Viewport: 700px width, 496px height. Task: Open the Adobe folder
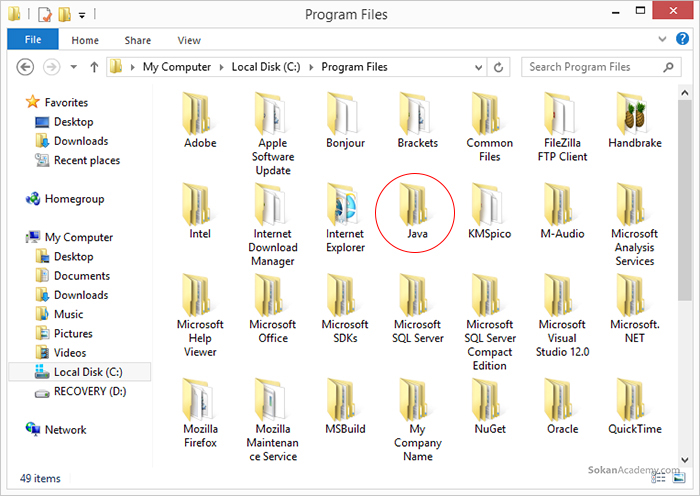(200, 121)
